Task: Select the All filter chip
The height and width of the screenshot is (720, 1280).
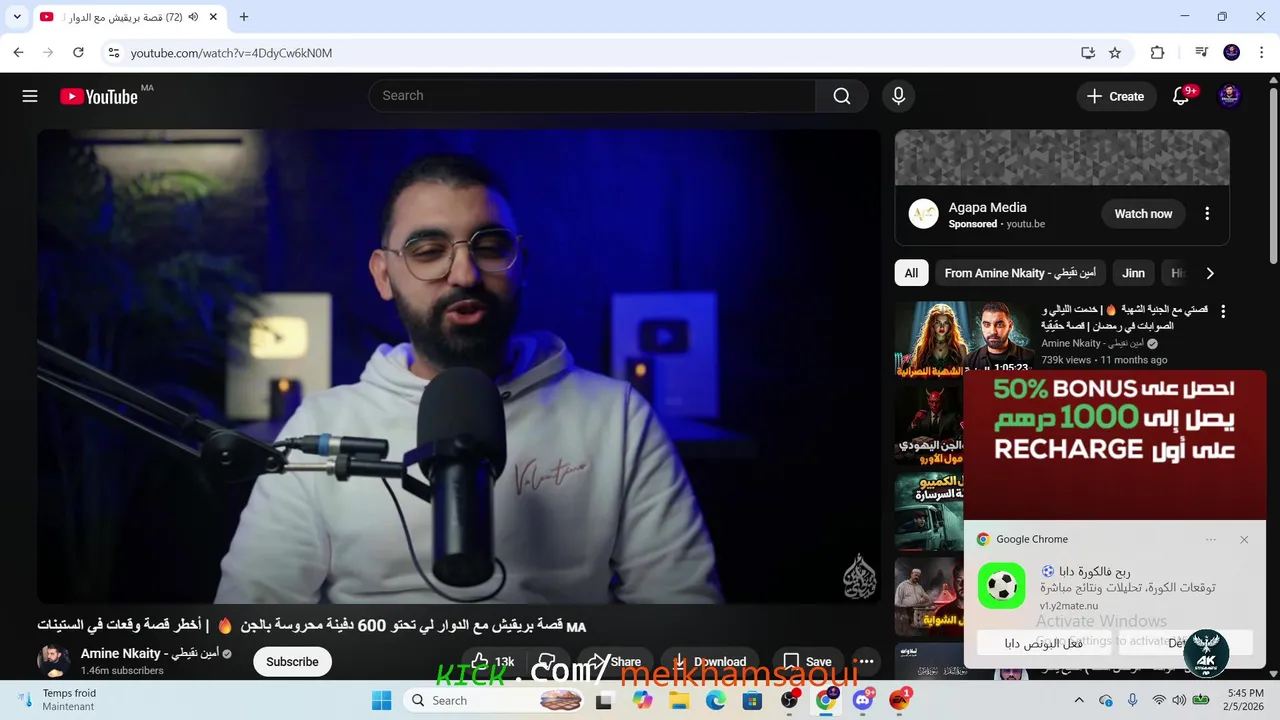Action: (911, 273)
